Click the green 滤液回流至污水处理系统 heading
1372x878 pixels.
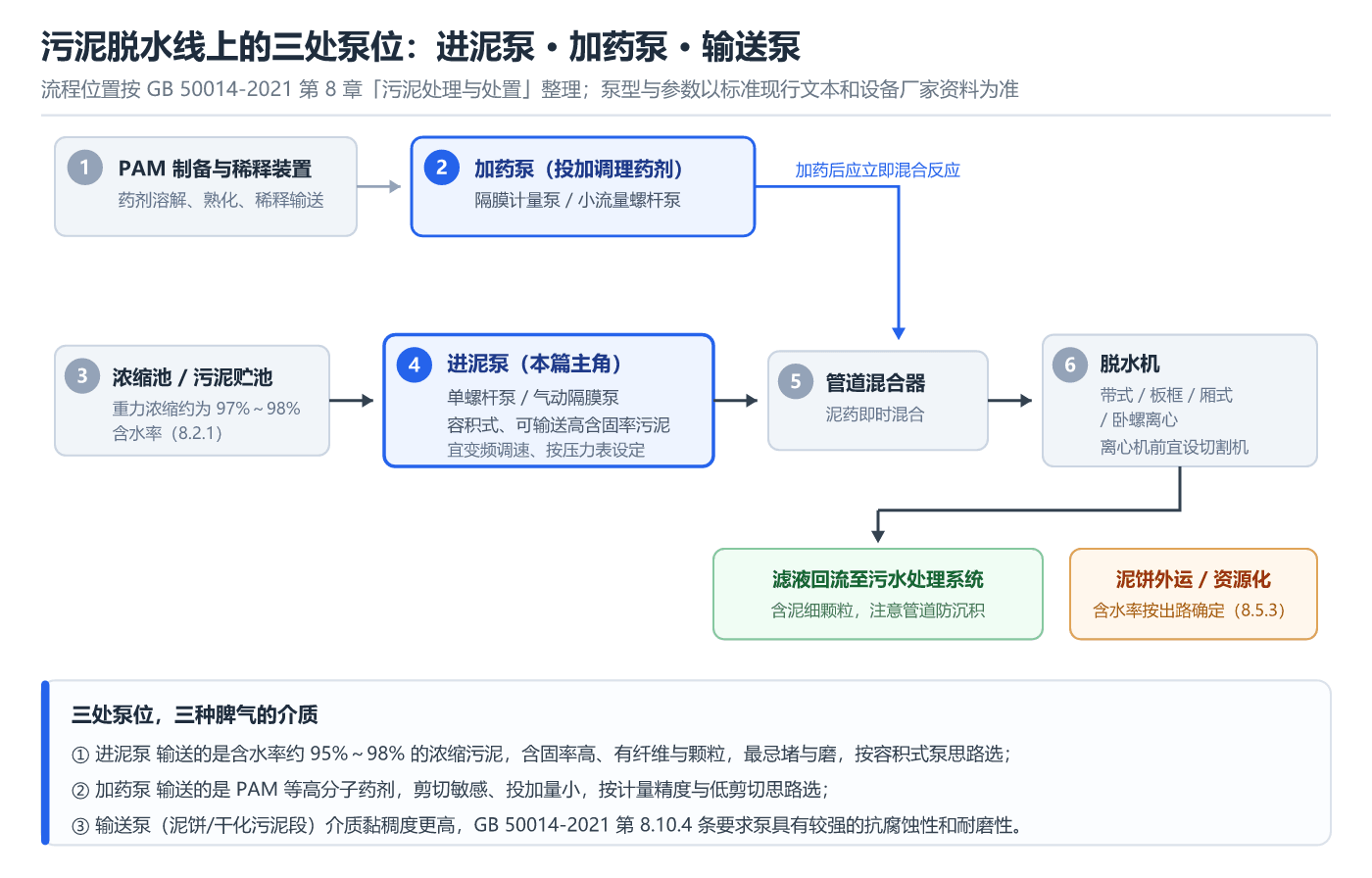pos(878,579)
